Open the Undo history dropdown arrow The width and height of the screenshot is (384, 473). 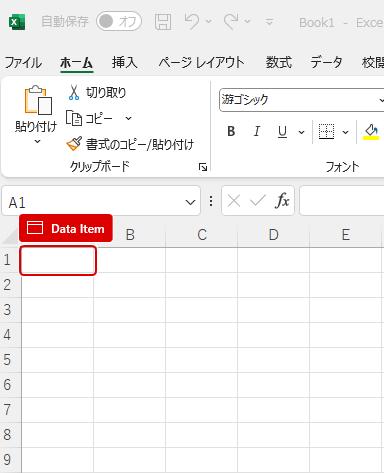coord(209,21)
